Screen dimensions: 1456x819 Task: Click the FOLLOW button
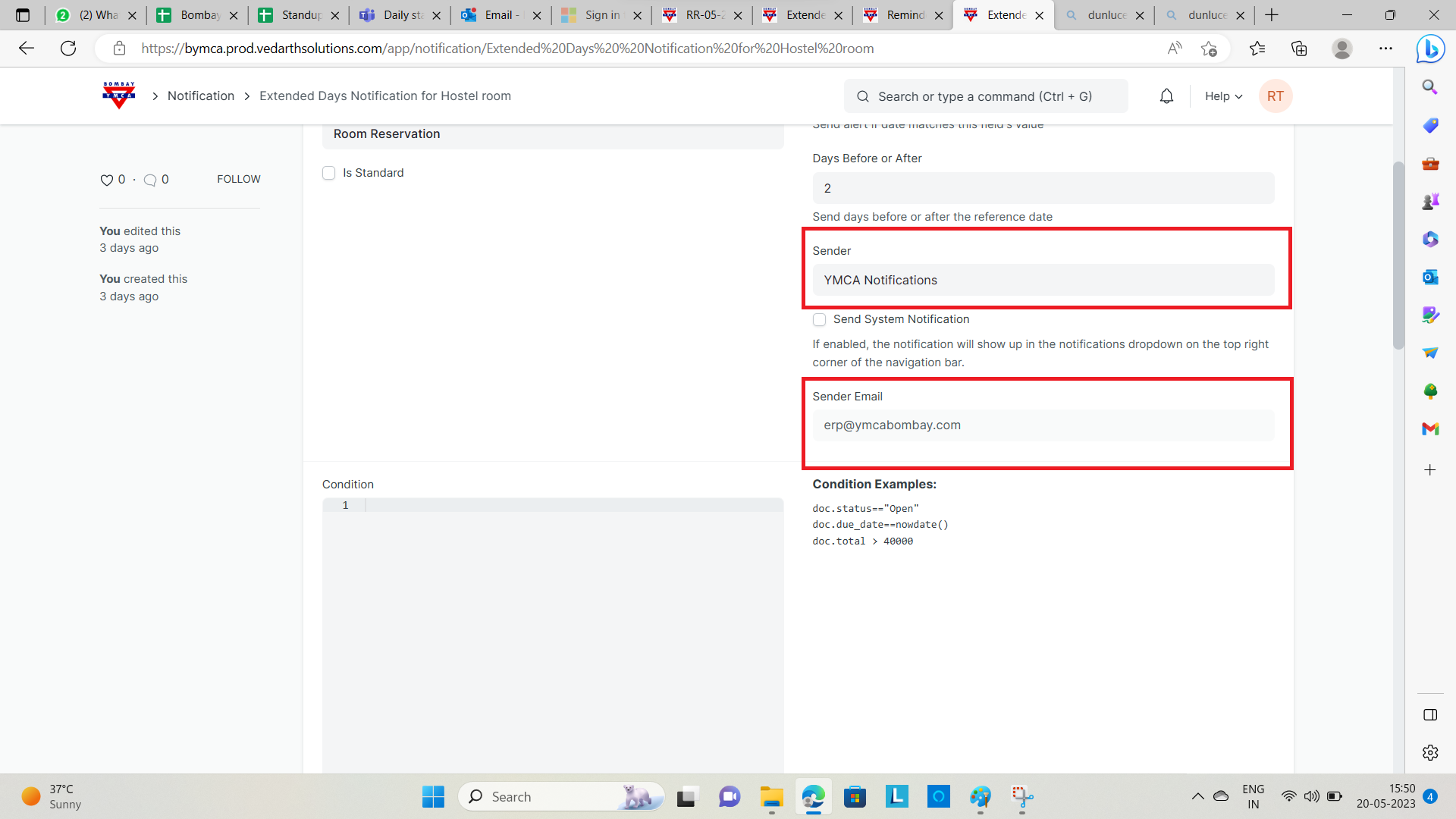click(x=238, y=179)
